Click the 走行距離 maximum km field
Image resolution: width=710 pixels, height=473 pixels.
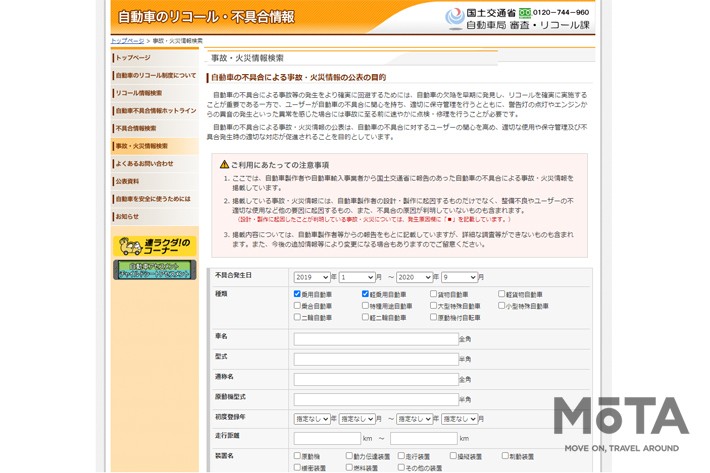pos(423,438)
